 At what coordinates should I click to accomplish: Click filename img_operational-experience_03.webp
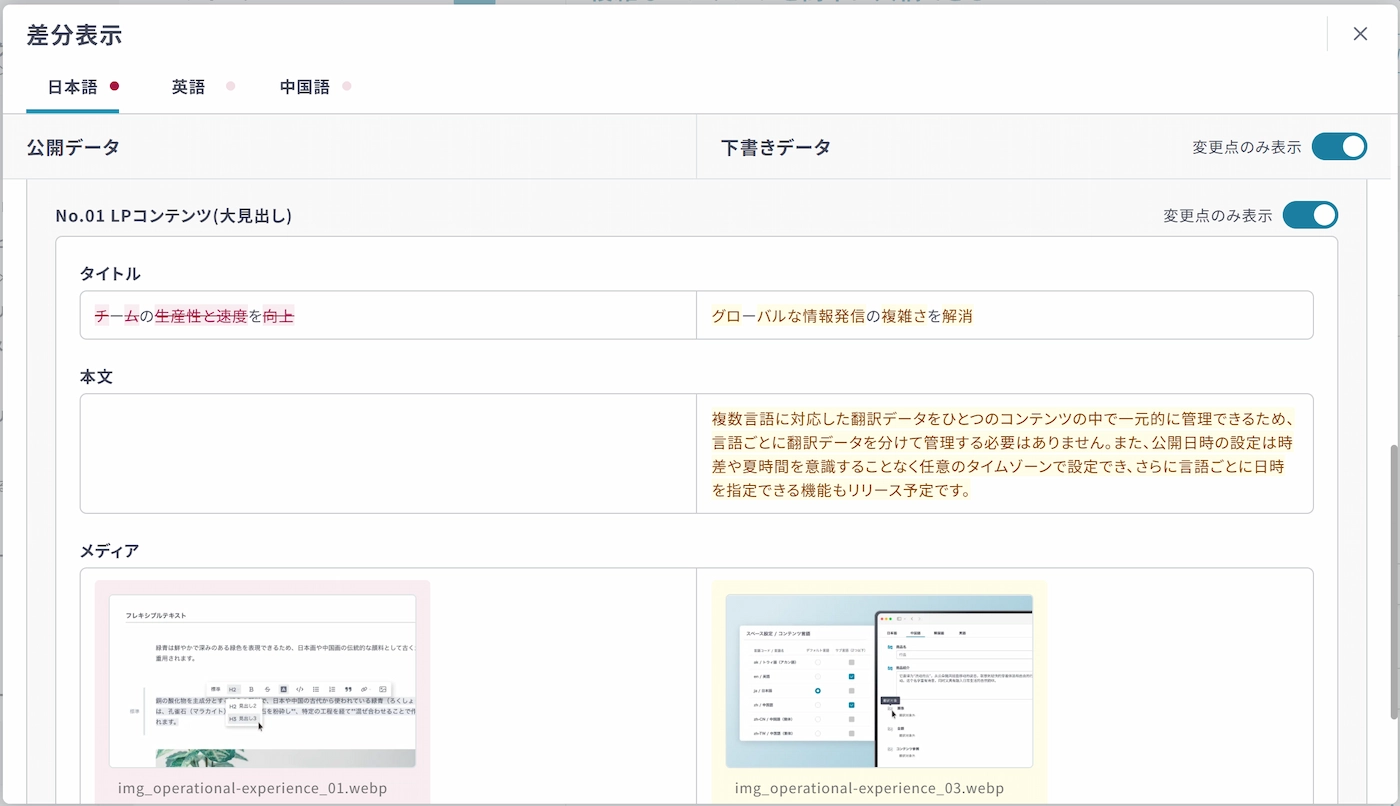tap(869, 788)
